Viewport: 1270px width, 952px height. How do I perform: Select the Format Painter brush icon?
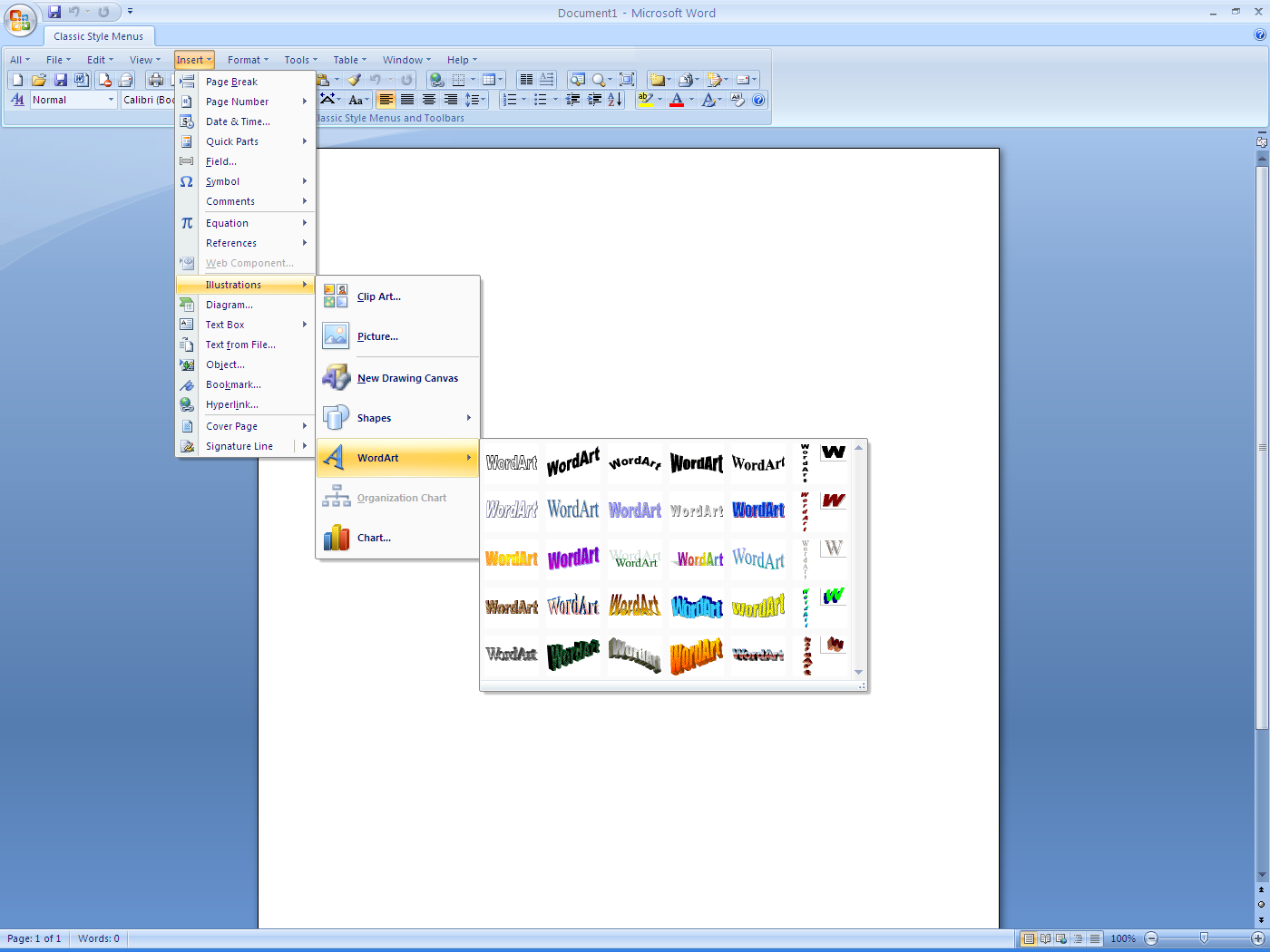pos(355,80)
